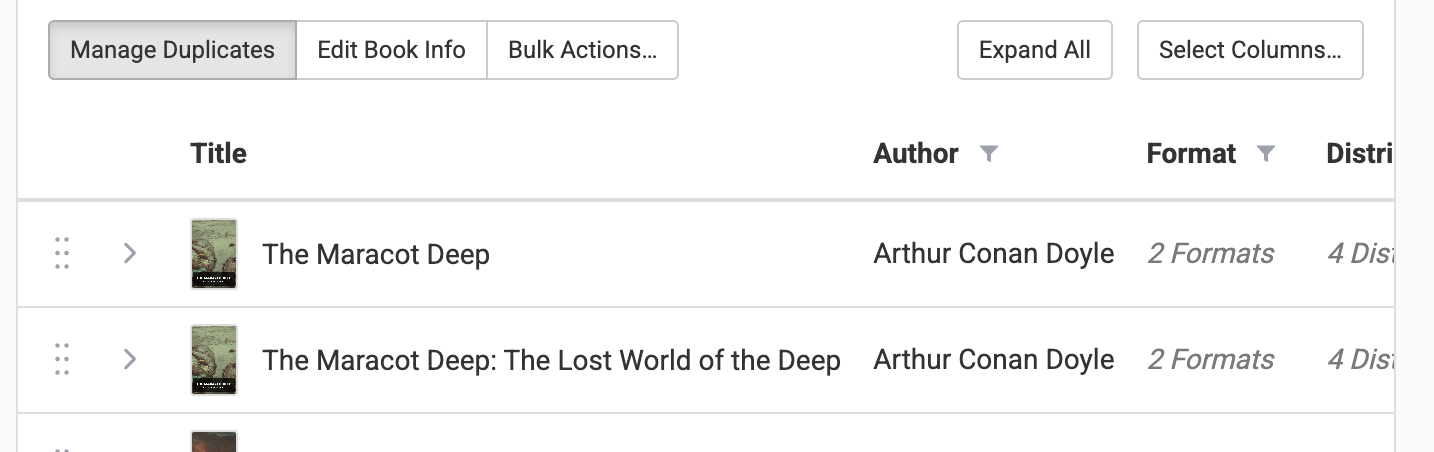
Task: Click the Author column filter icon
Action: 989,153
